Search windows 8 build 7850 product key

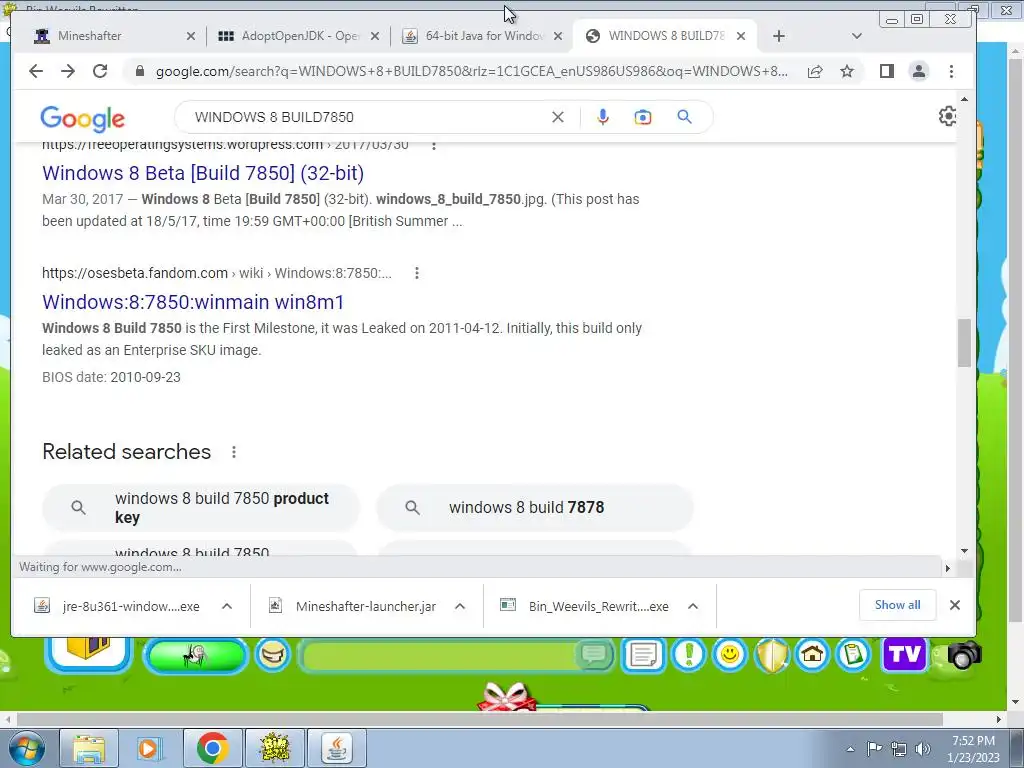click(x=201, y=507)
